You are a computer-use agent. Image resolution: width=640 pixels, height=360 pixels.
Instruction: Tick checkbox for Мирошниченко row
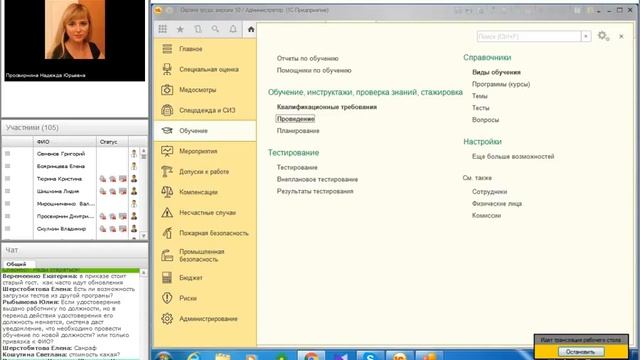click(x=7, y=204)
